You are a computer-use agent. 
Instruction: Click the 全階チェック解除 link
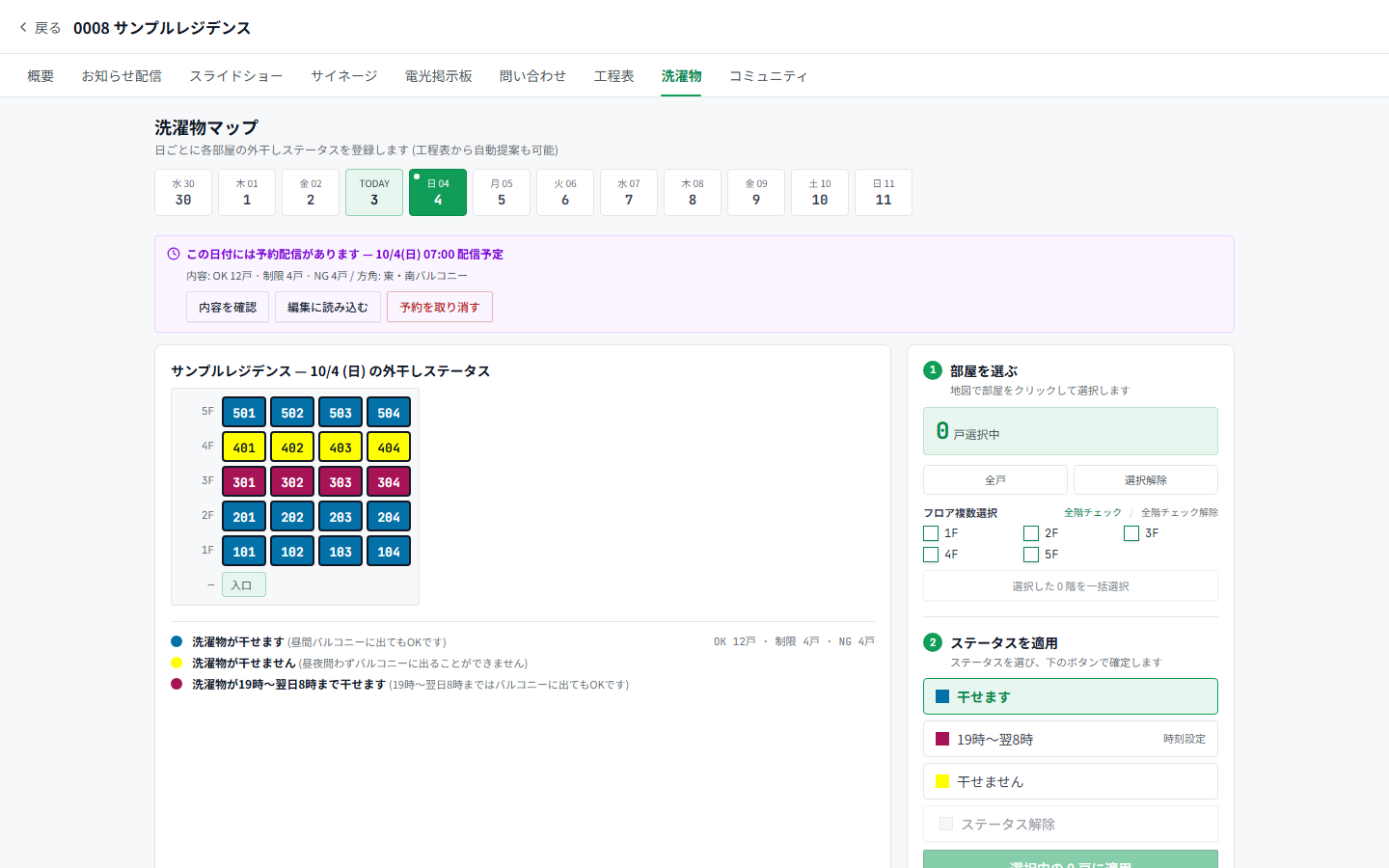click(1180, 512)
